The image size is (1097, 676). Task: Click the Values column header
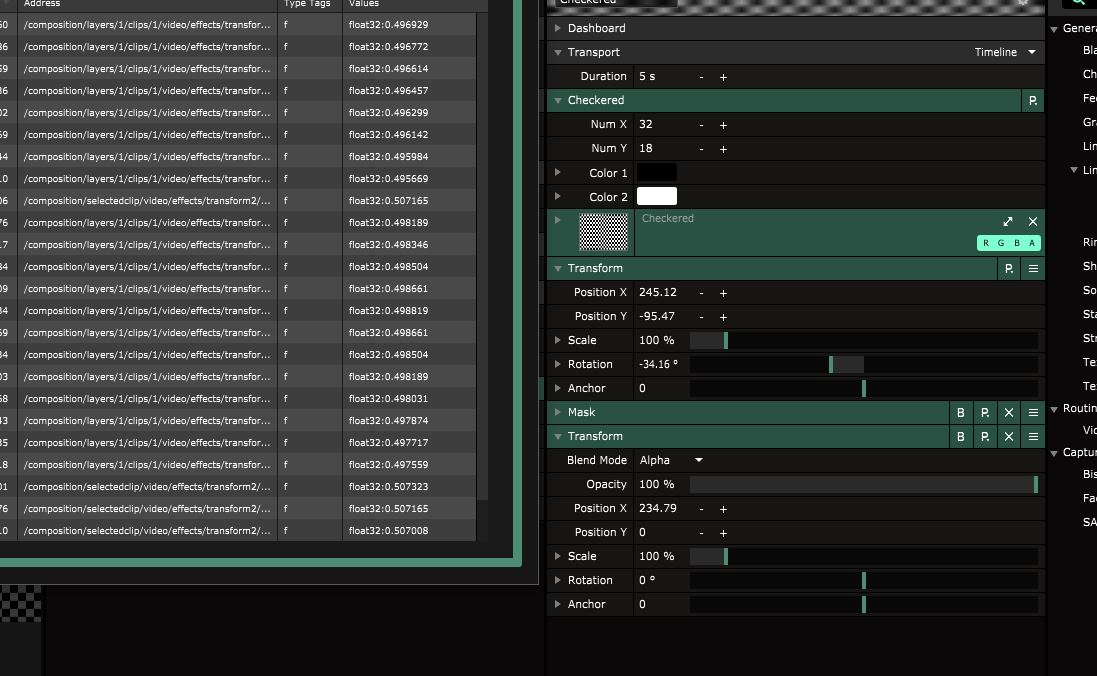pos(364,4)
